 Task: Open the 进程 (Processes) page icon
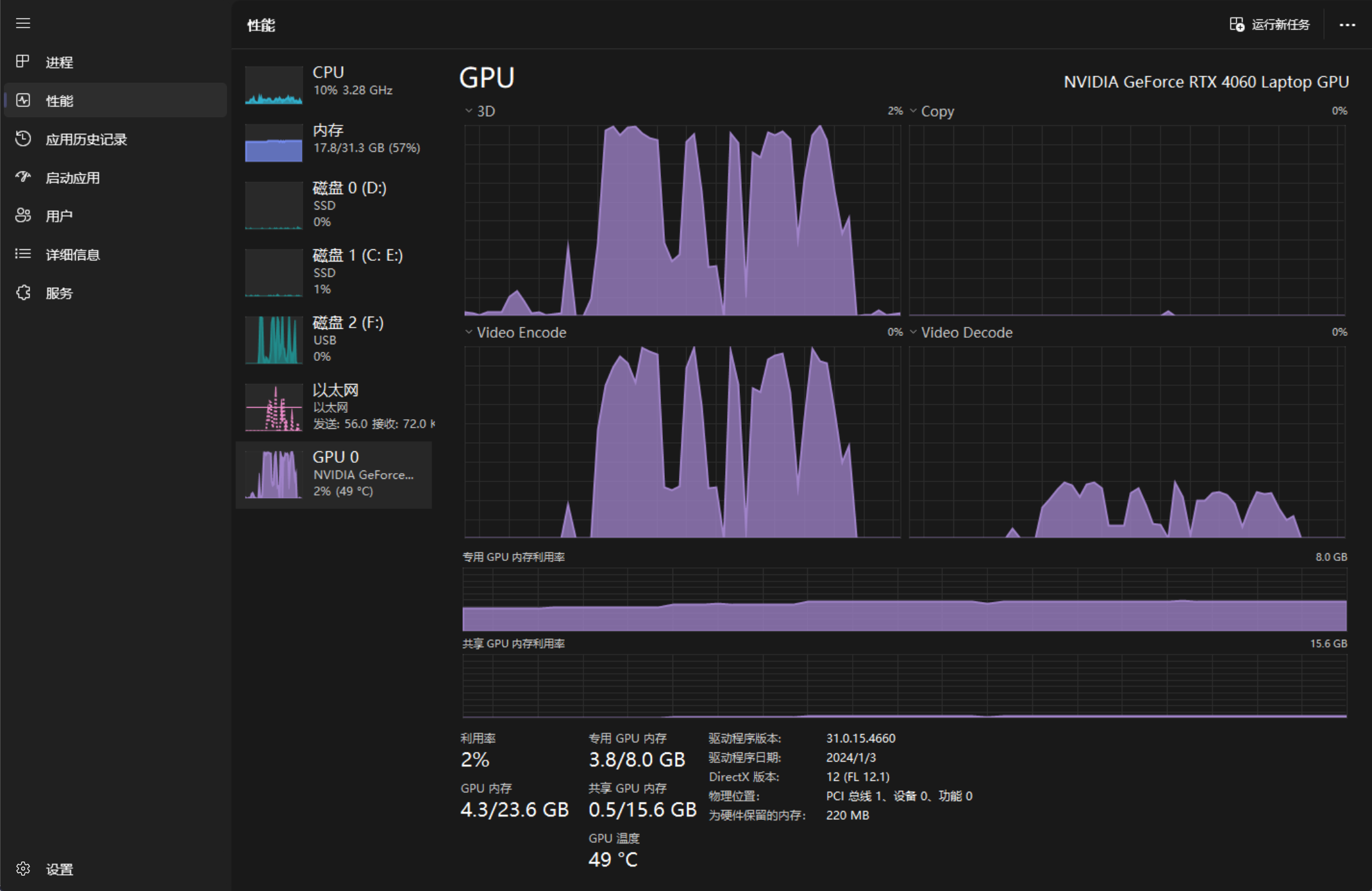click(23, 62)
